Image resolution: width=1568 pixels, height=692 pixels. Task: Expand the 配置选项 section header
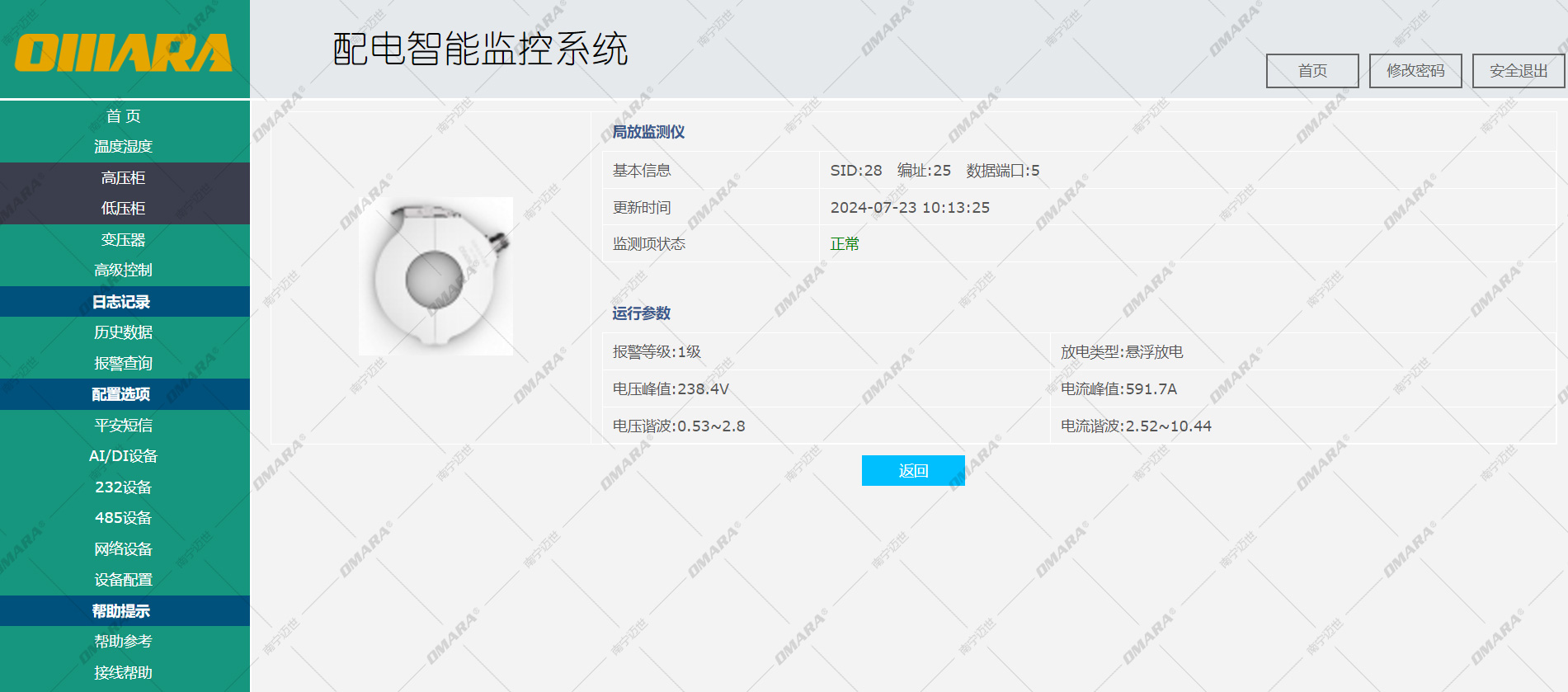(122, 394)
